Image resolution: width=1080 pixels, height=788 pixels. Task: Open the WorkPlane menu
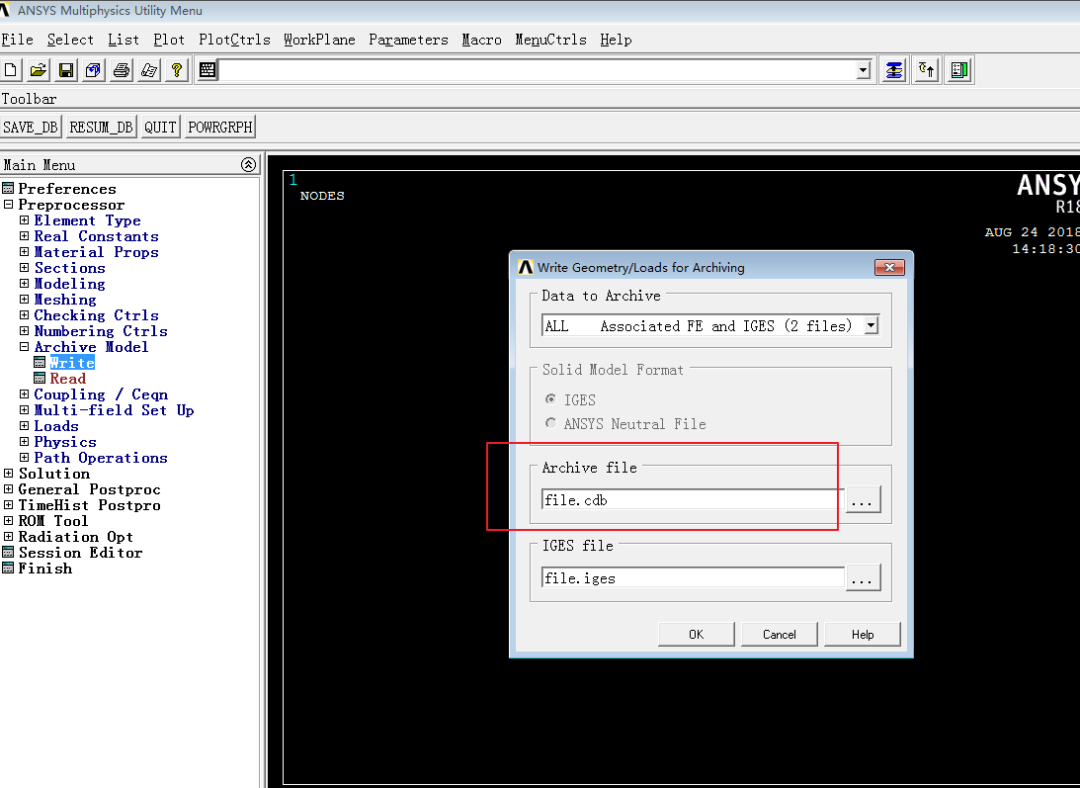coord(320,40)
